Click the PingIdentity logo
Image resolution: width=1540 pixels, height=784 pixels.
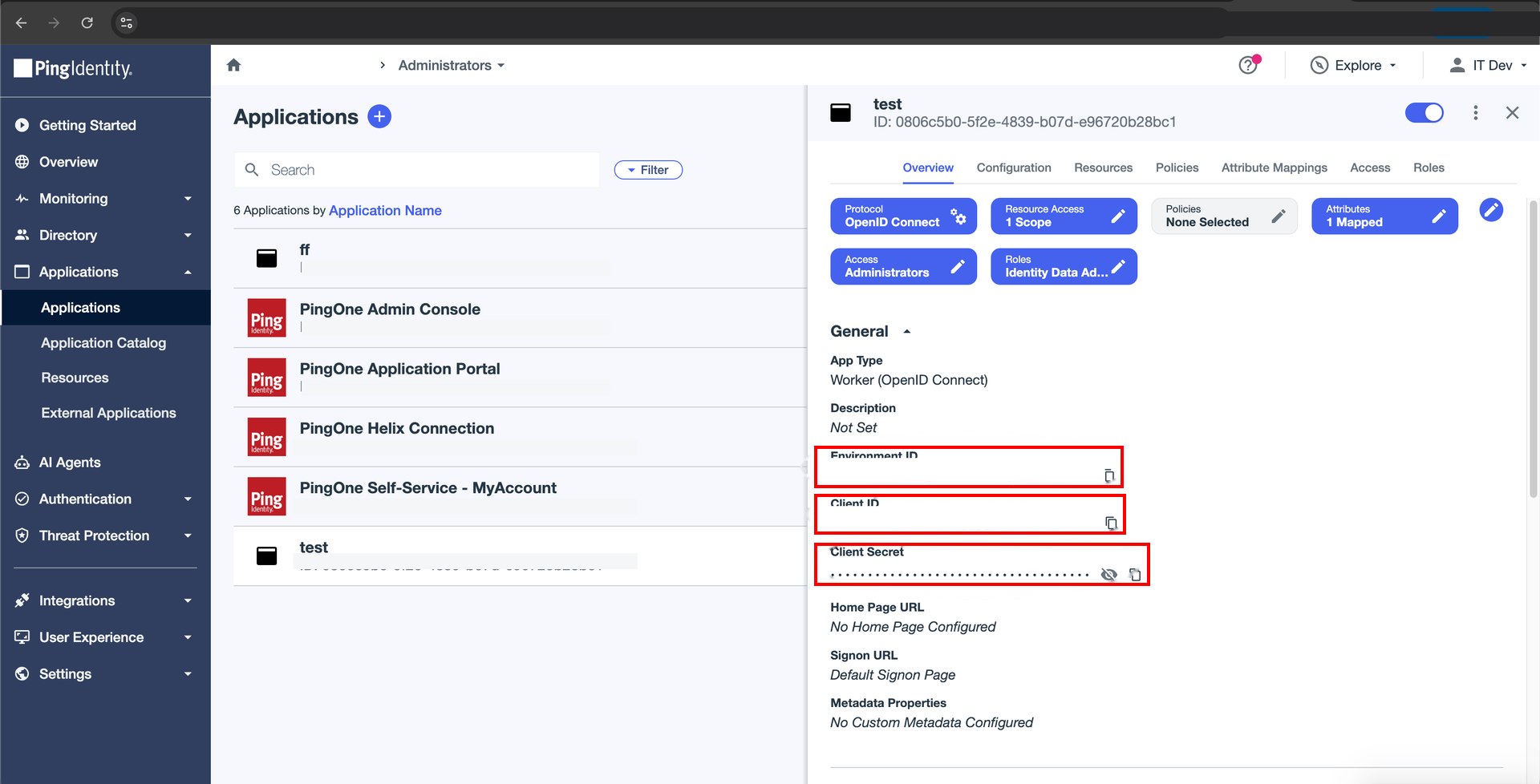[x=73, y=69]
